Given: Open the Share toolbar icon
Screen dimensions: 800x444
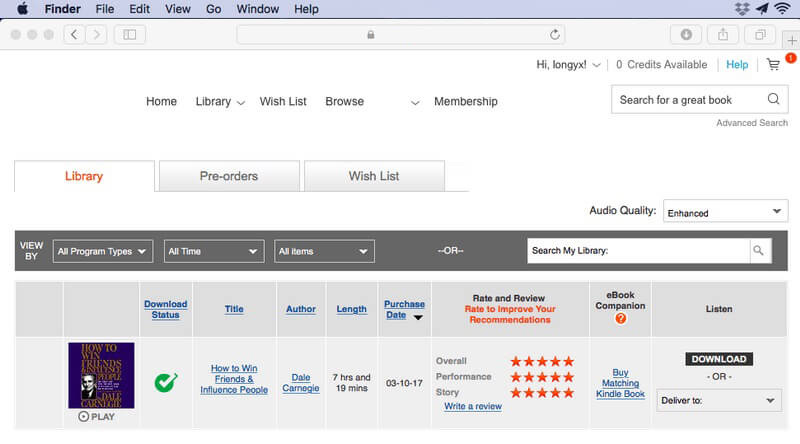Looking at the screenshot, I should pyautogui.click(x=723, y=35).
